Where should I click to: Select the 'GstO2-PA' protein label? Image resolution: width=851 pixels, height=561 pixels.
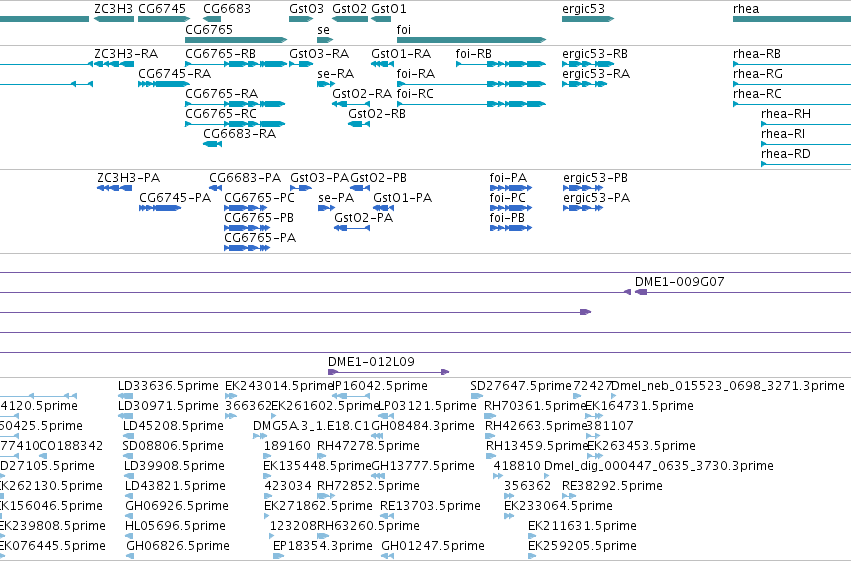(364, 218)
